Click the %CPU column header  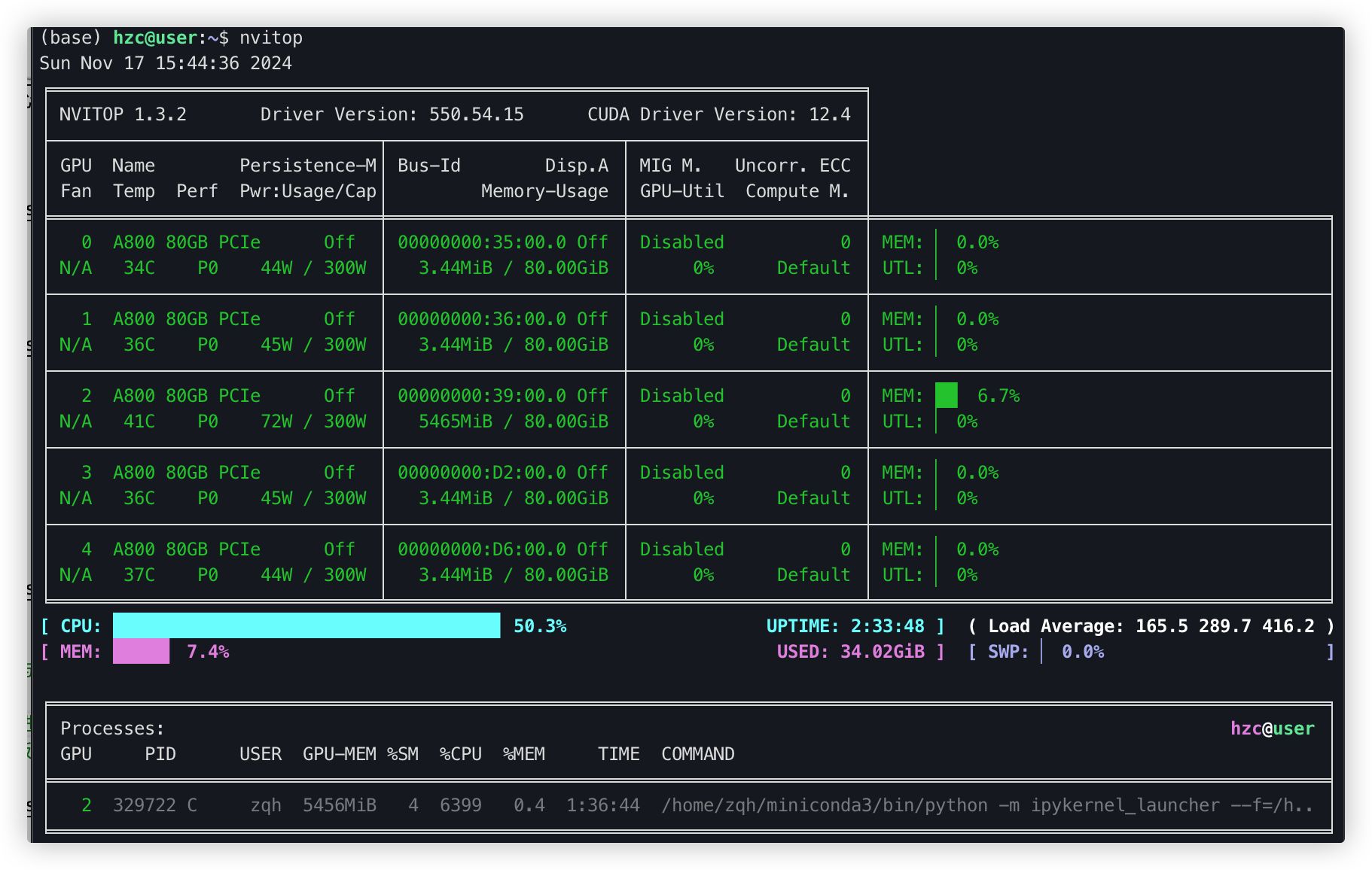coord(461,754)
